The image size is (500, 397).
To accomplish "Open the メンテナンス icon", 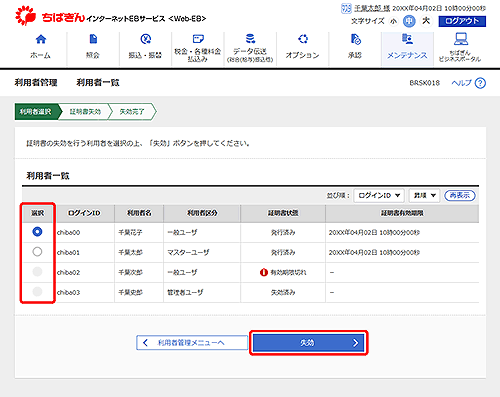I will pyautogui.click(x=407, y=39).
